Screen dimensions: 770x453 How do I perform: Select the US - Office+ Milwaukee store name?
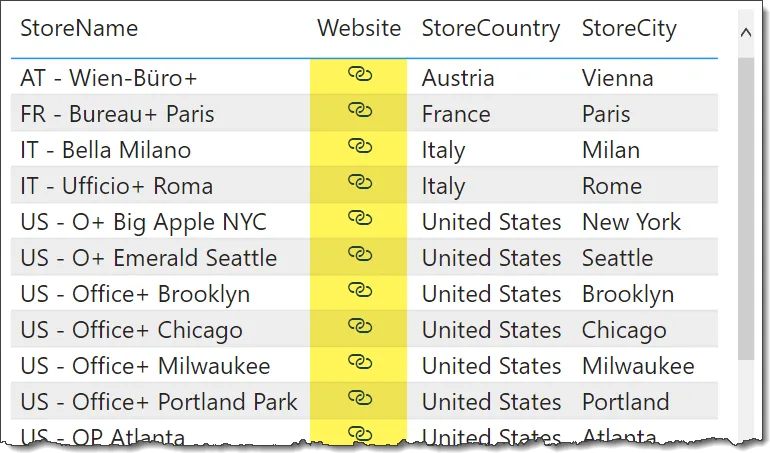coord(144,366)
